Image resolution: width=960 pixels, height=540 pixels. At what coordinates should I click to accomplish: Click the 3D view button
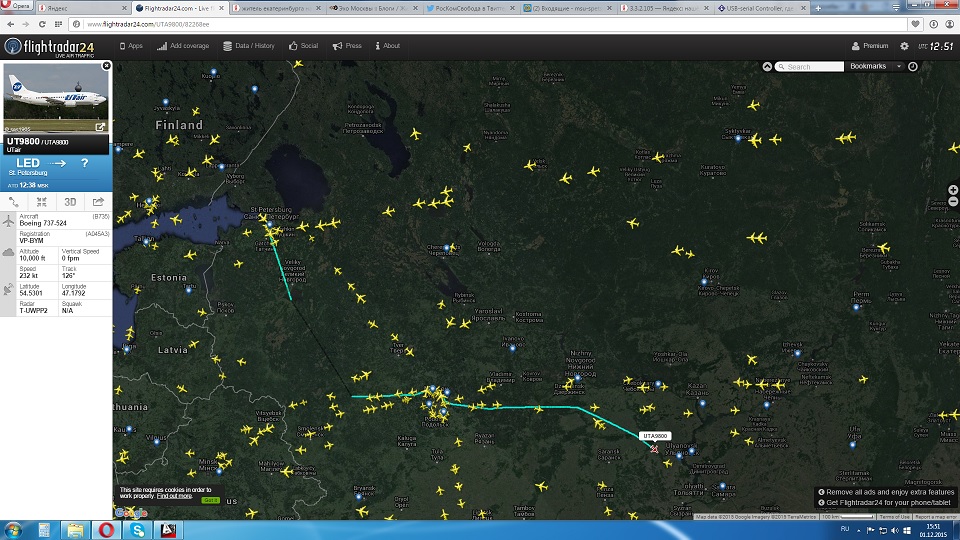tap(70, 202)
